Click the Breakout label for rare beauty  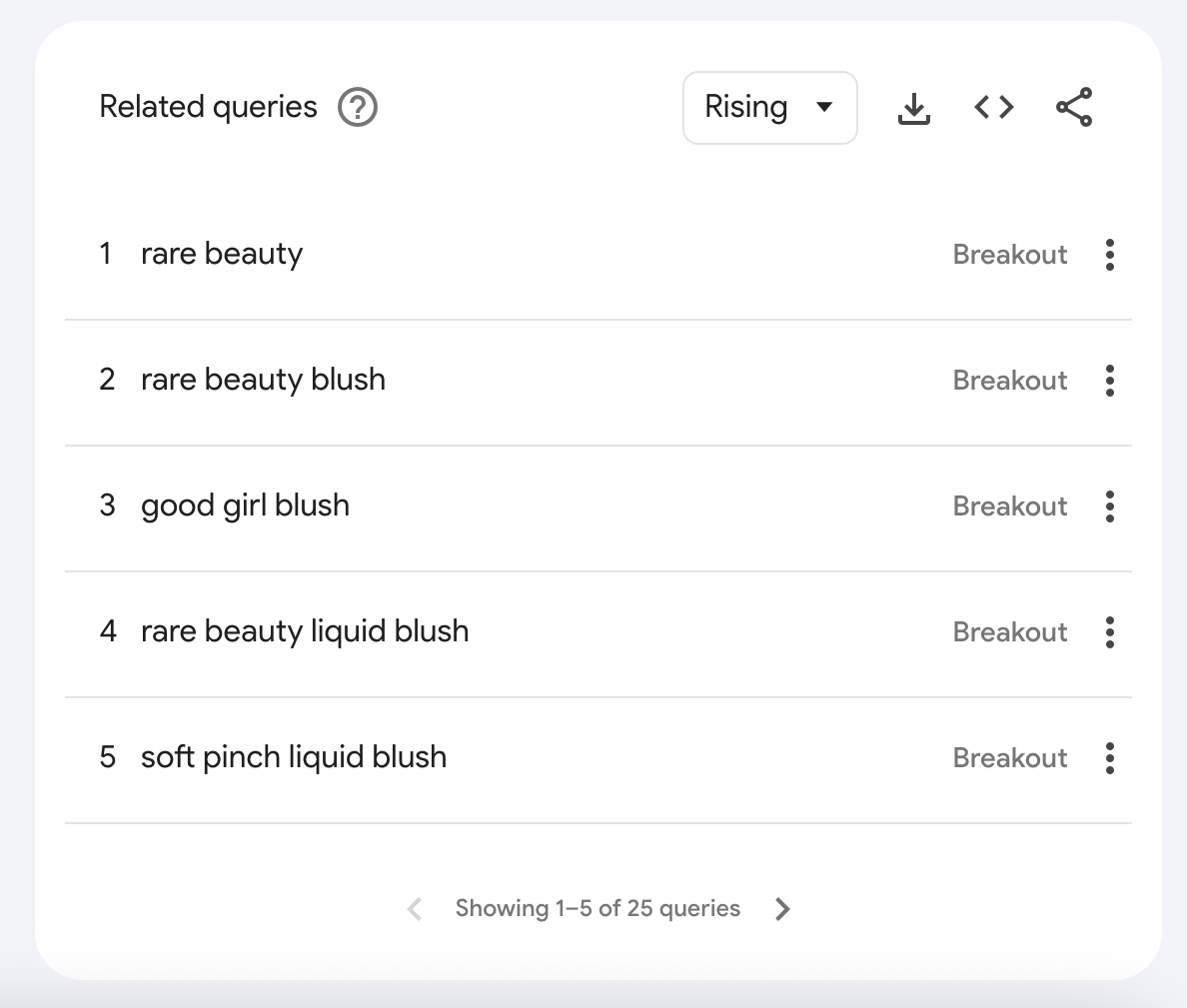pos(1009,255)
